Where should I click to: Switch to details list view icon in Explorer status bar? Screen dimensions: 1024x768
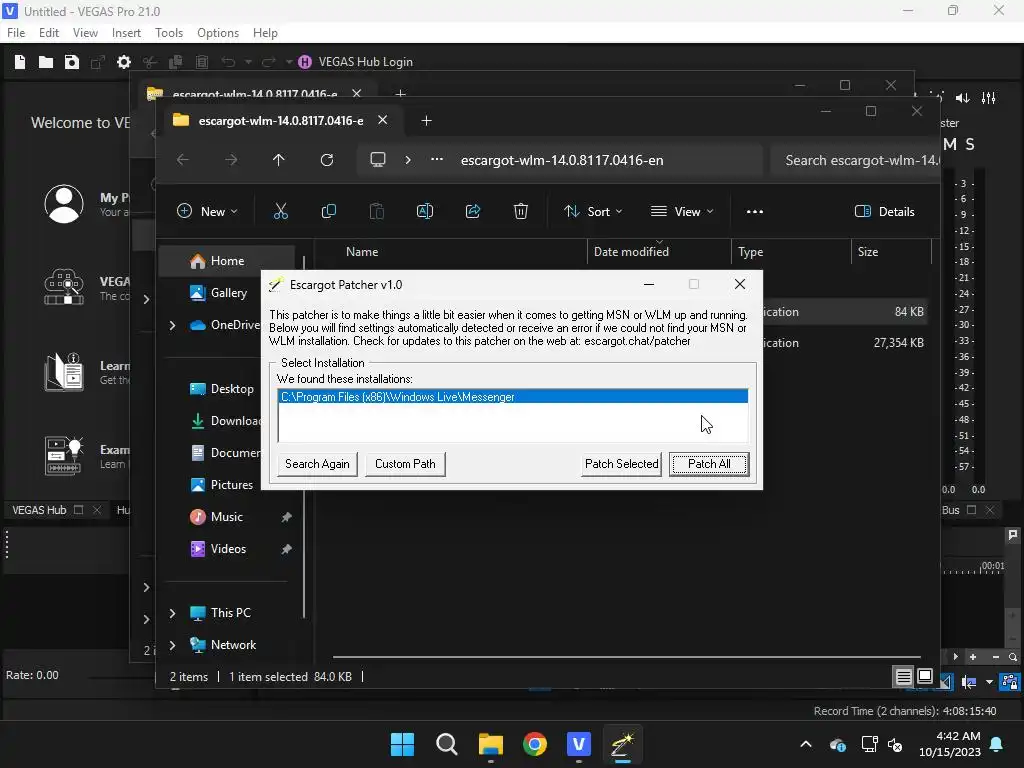[904, 677]
